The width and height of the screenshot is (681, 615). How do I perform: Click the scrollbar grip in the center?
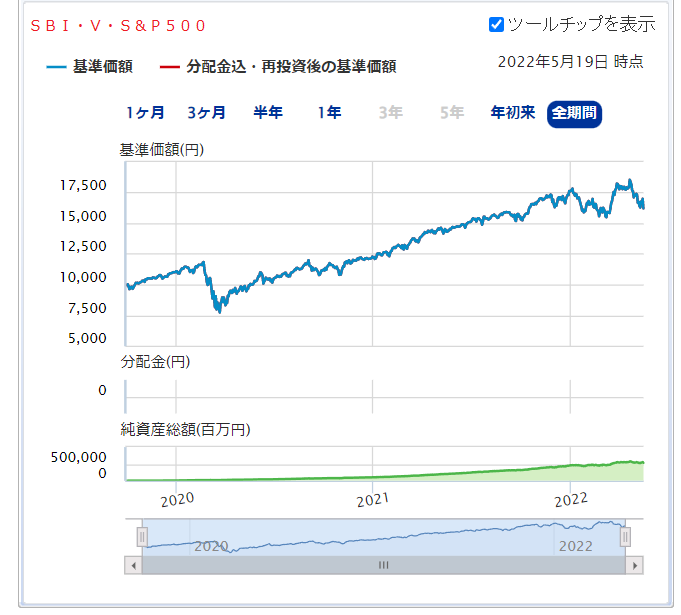point(383,565)
